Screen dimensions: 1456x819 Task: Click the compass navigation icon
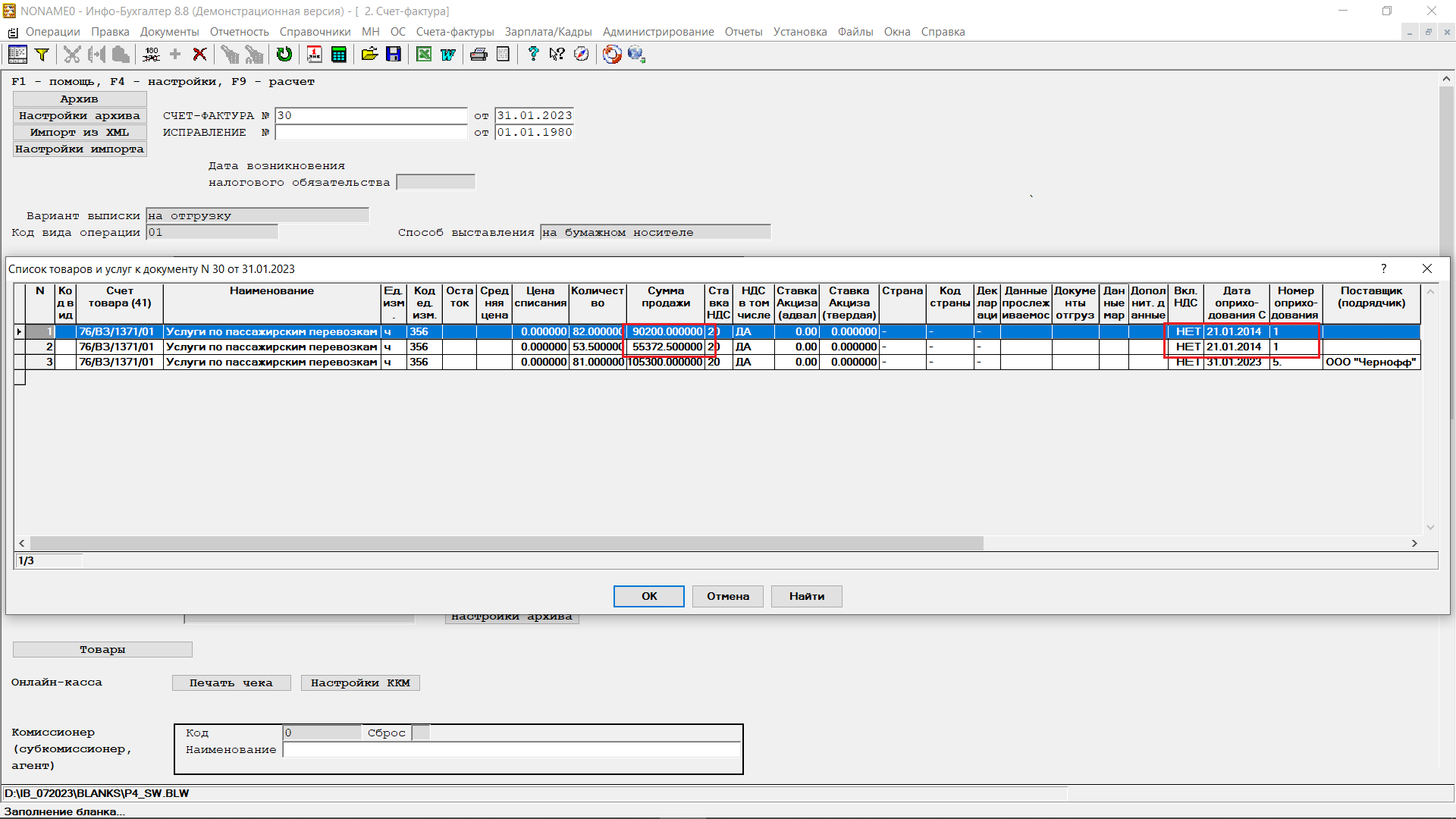click(x=582, y=54)
